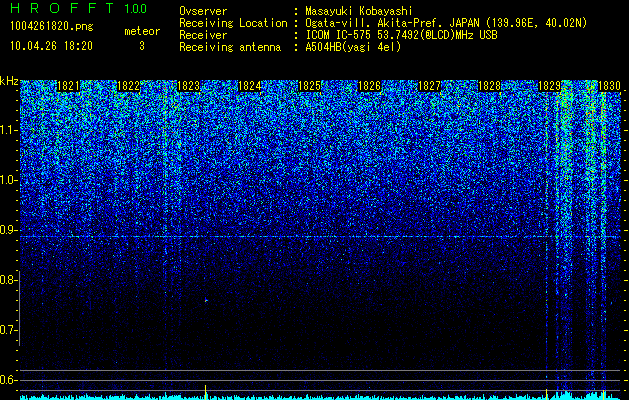Click the kHz axis unit label
Screen dimensions: 629x400
pos(9,81)
